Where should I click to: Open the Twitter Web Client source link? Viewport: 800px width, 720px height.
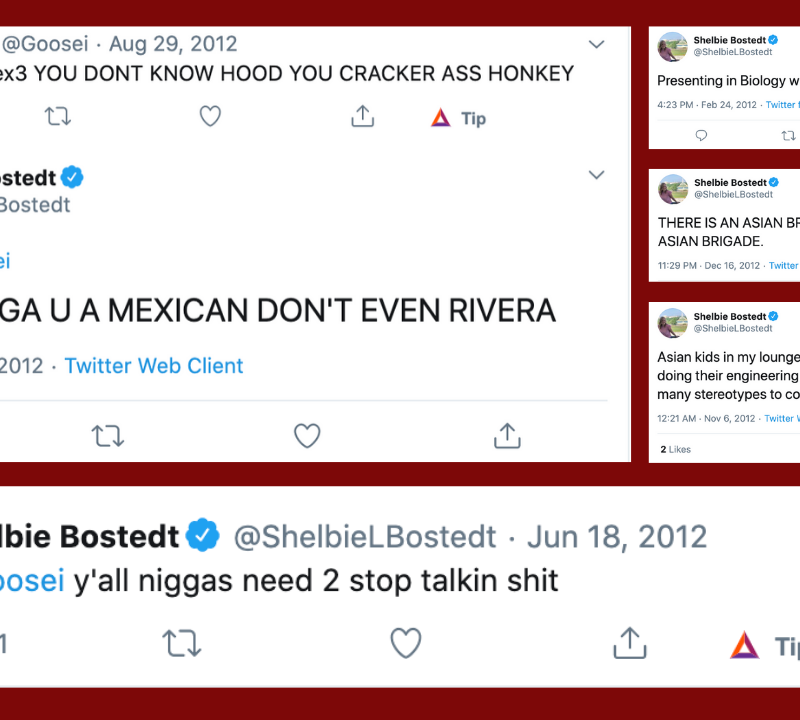[154, 366]
